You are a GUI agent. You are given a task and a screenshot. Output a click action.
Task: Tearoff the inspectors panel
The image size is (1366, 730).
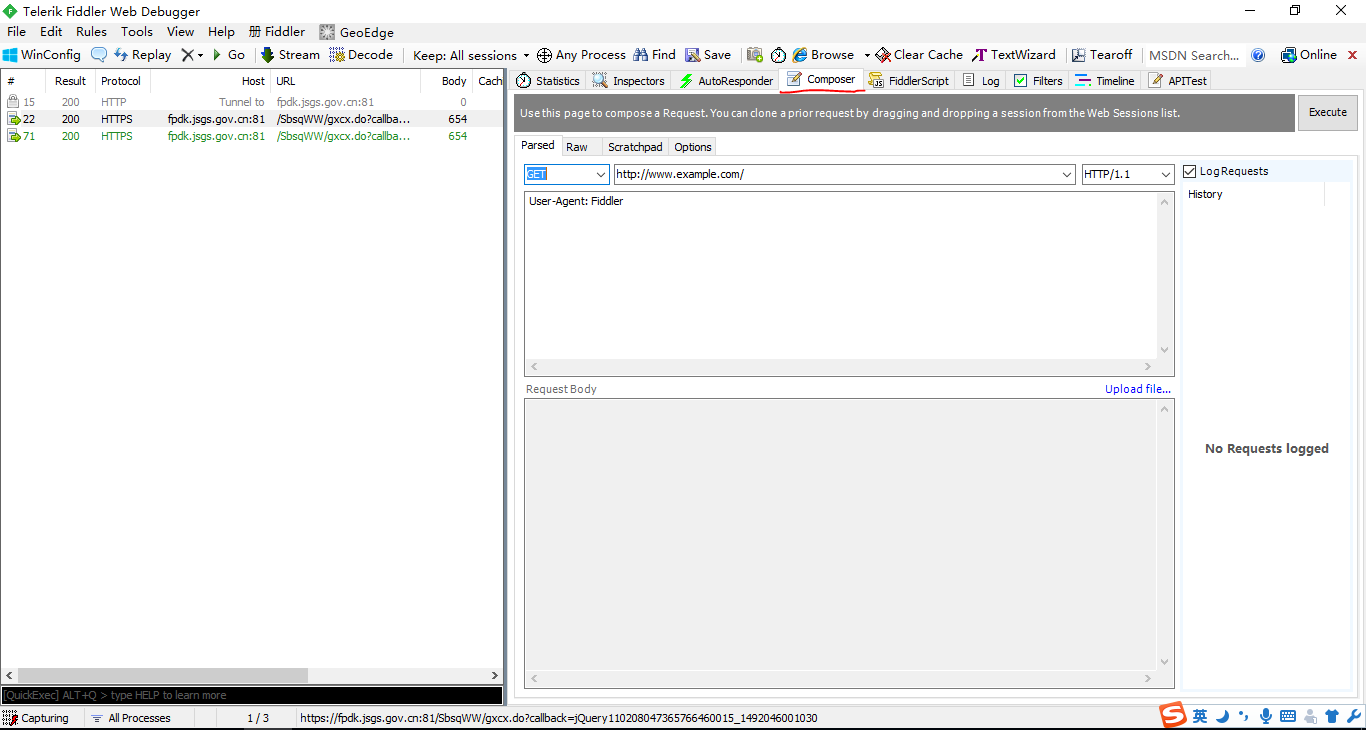pyautogui.click(x=1102, y=55)
